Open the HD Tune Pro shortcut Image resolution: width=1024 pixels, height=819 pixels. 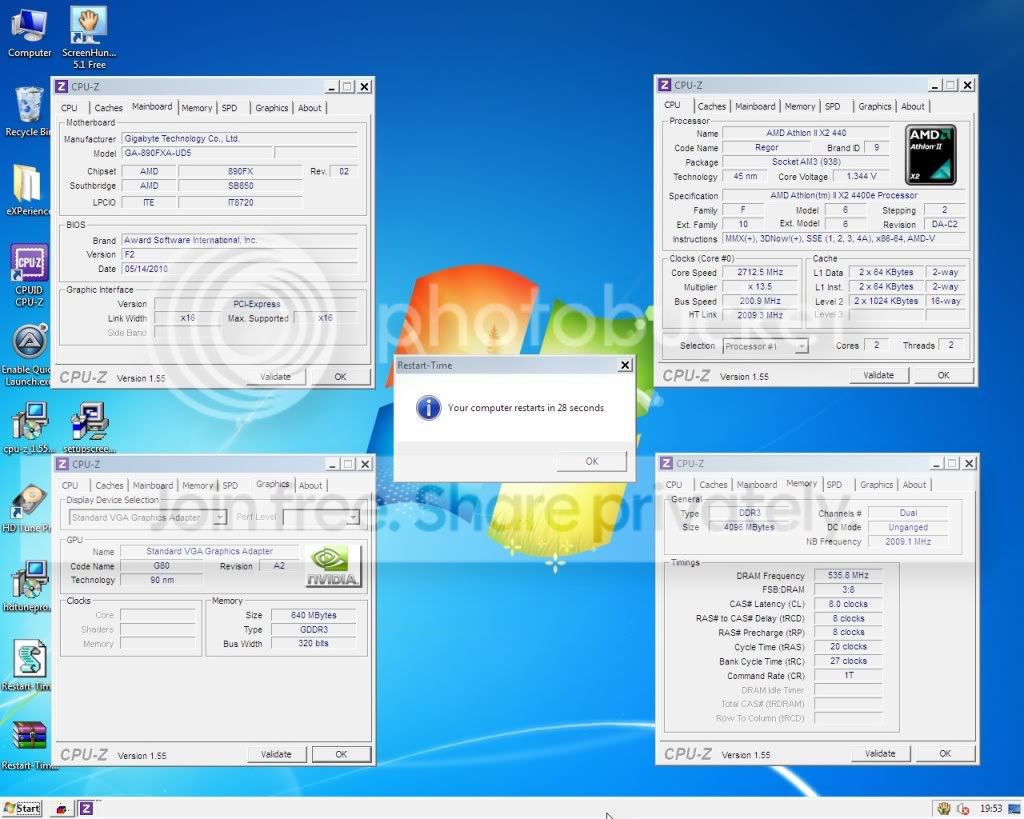click(27, 508)
